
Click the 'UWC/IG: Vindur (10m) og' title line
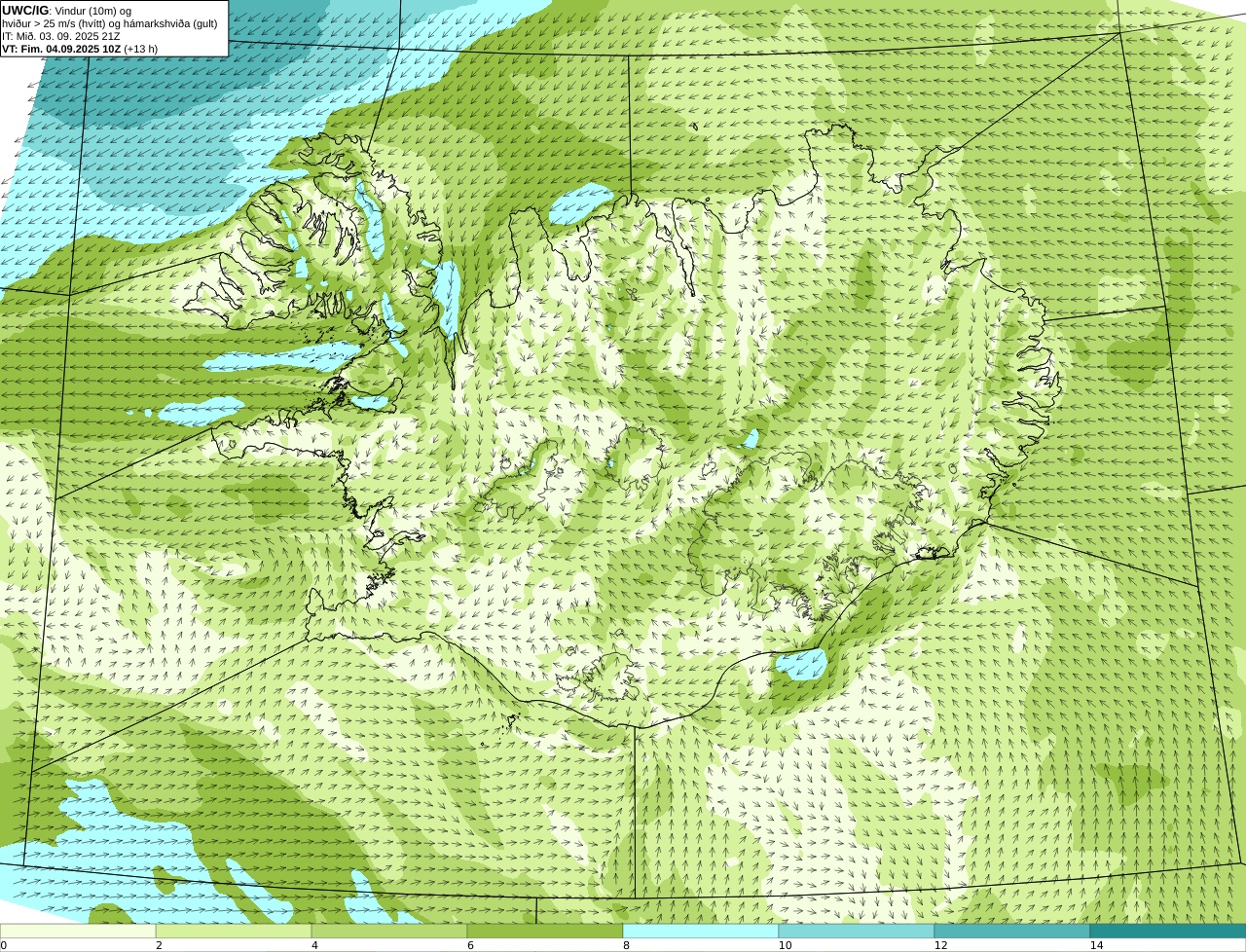[x=67, y=11]
